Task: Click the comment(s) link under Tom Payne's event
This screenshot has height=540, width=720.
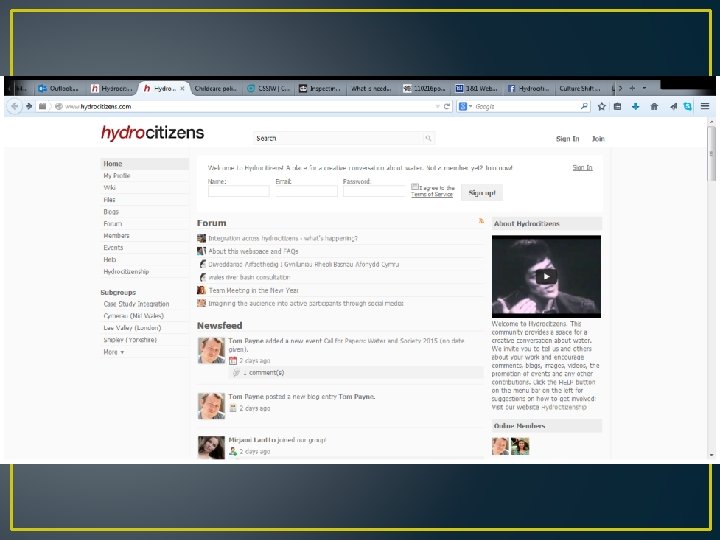Action: tap(264, 372)
